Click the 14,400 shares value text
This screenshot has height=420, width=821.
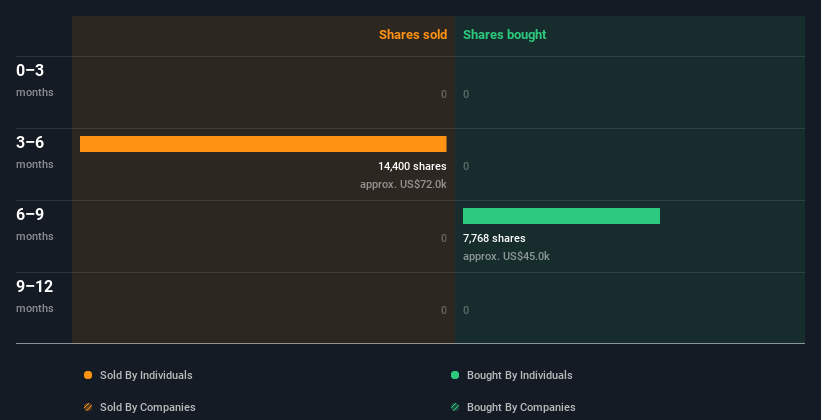click(x=413, y=167)
